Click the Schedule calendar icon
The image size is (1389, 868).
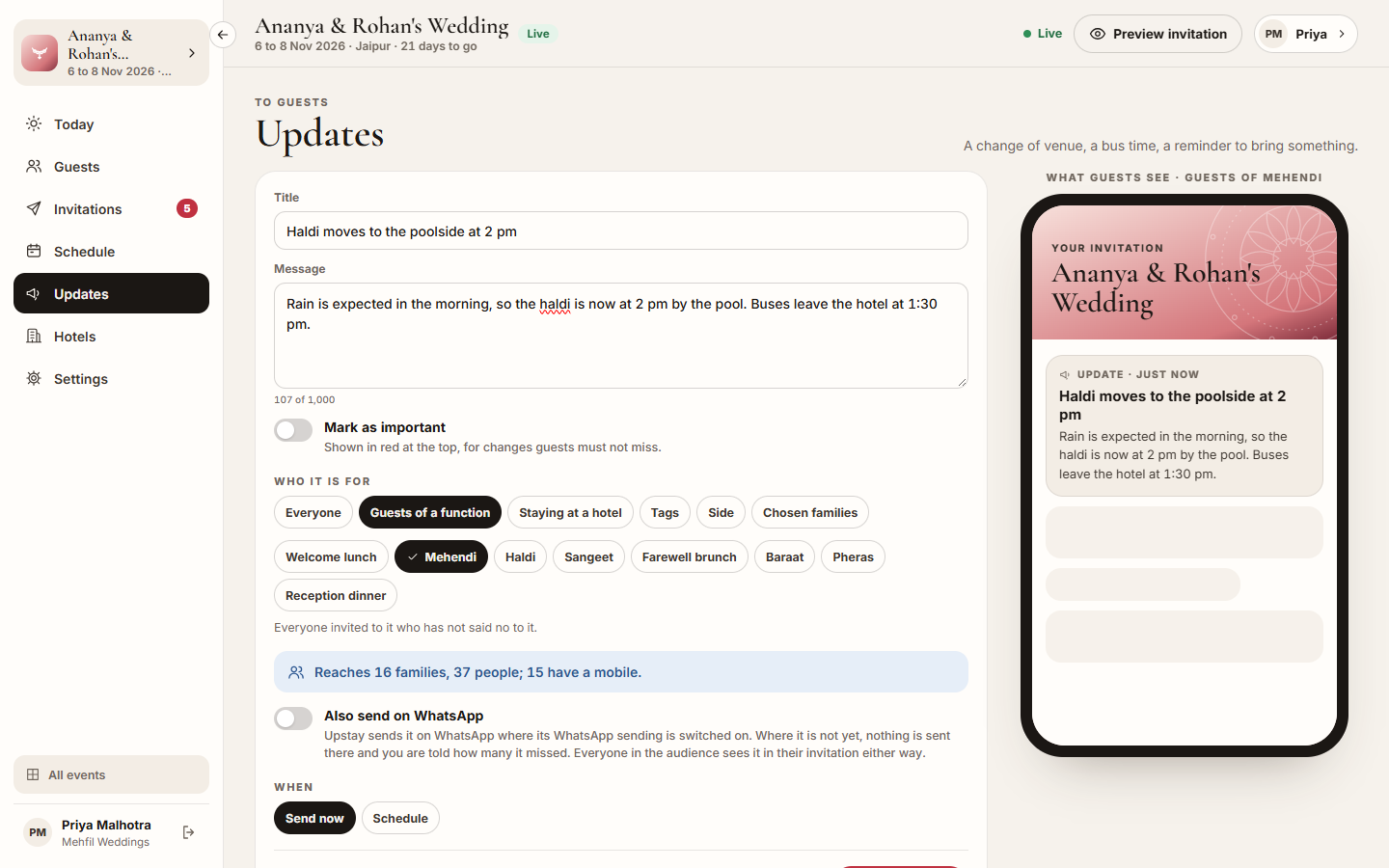34,251
